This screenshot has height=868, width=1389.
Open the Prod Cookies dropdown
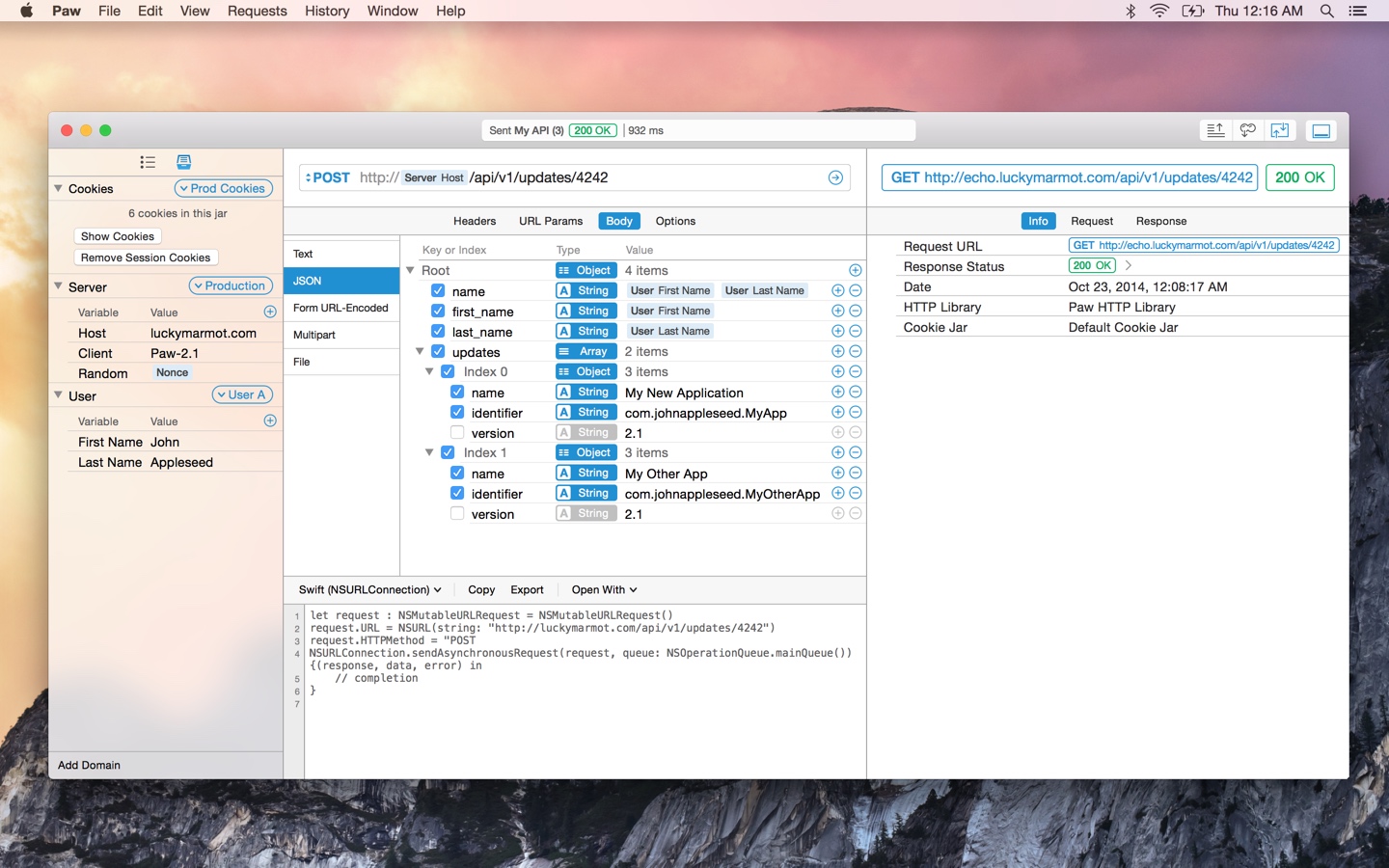(x=224, y=188)
